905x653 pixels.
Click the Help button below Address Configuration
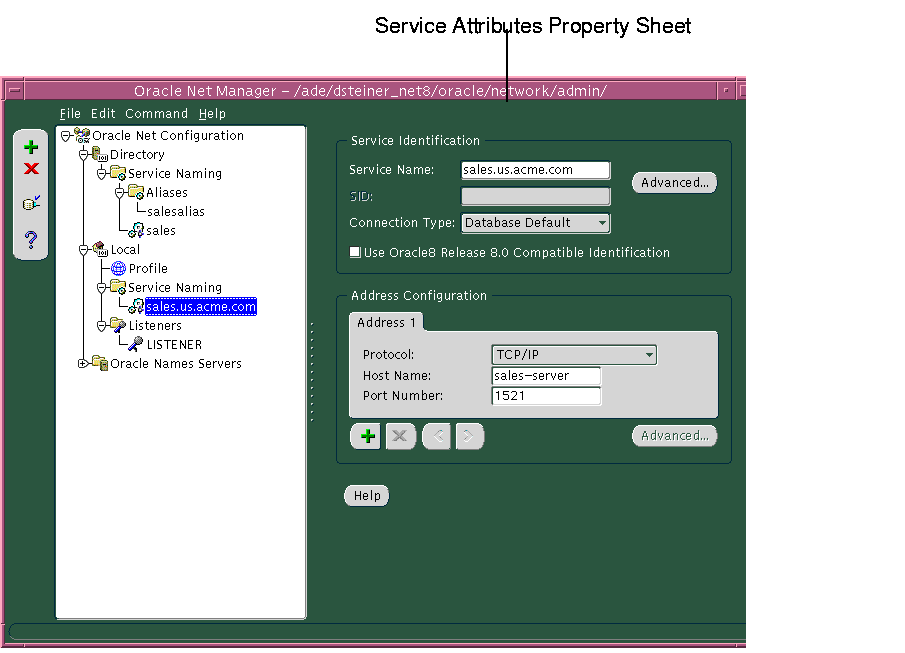[x=366, y=495]
